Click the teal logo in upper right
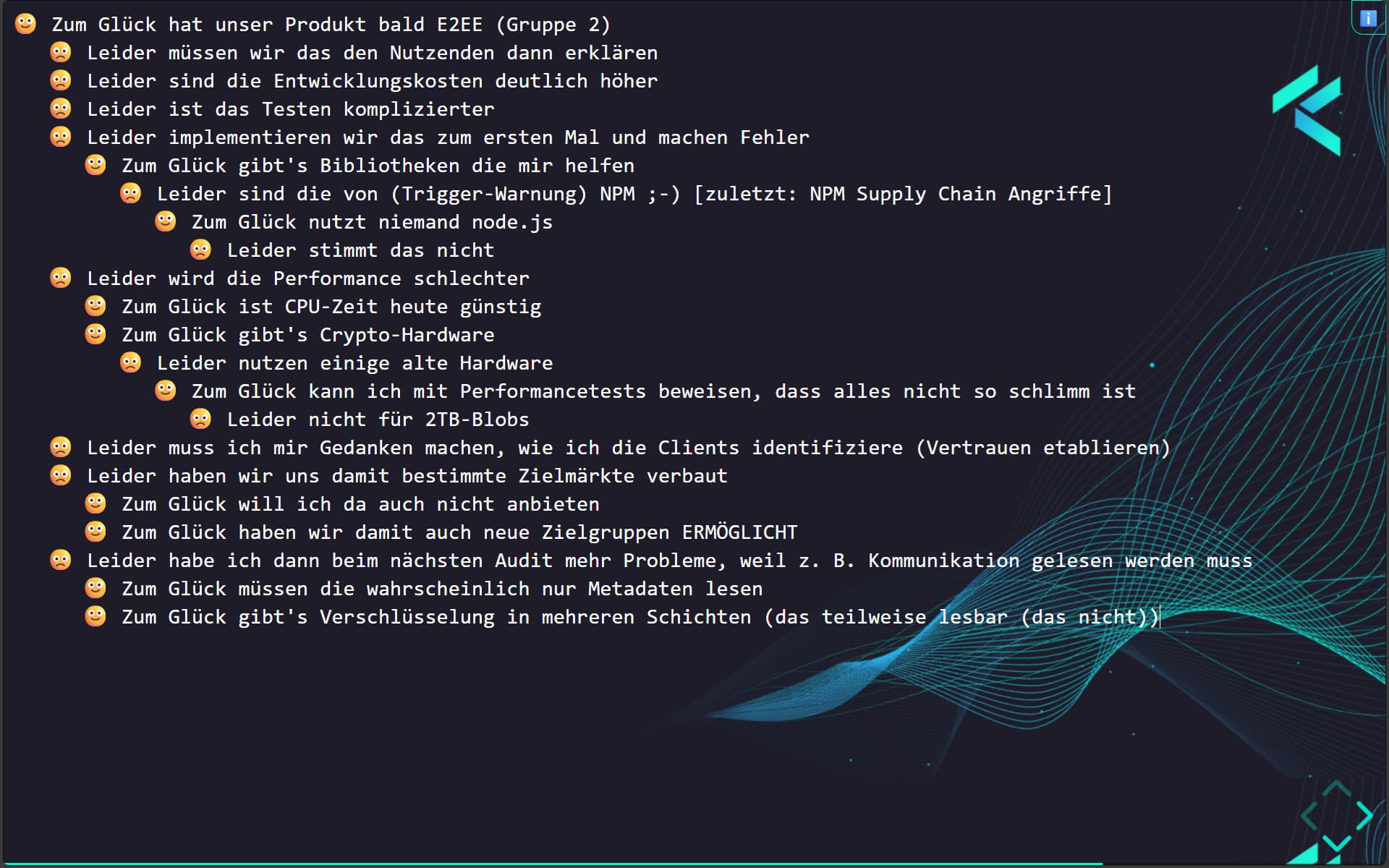The image size is (1389, 868). (x=1307, y=110)
